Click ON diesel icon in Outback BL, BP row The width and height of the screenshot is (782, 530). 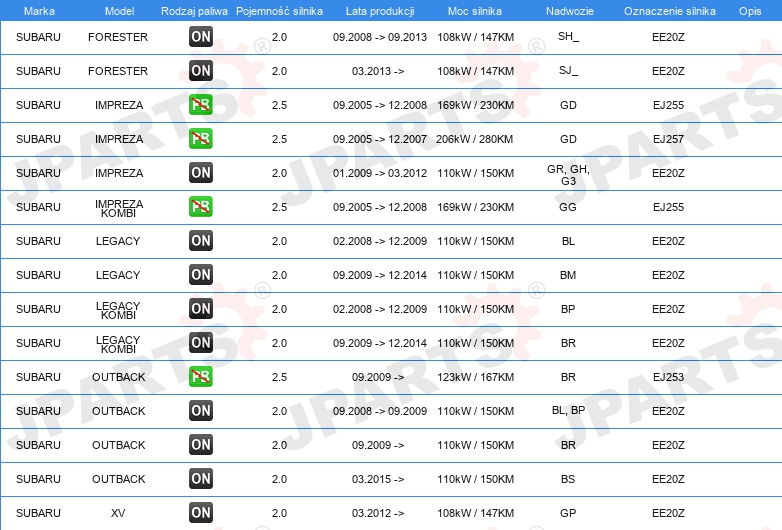click(200, 410)
